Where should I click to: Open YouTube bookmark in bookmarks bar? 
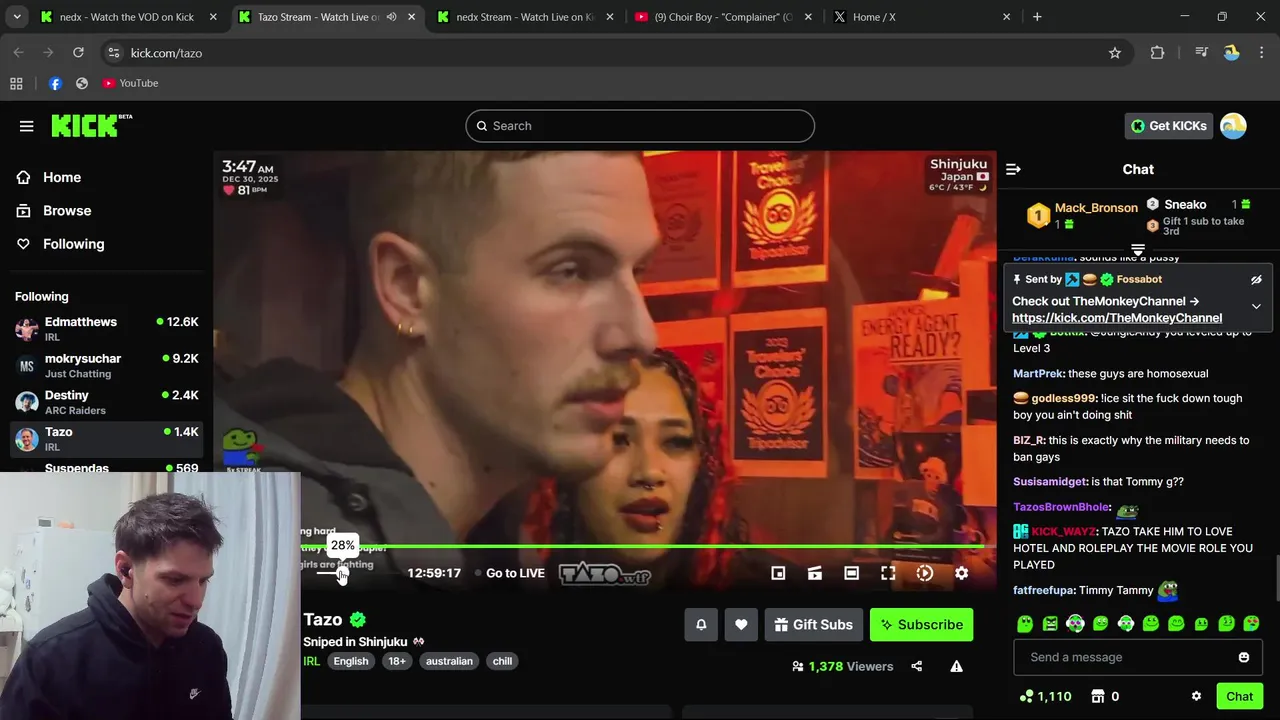[130, 83]
